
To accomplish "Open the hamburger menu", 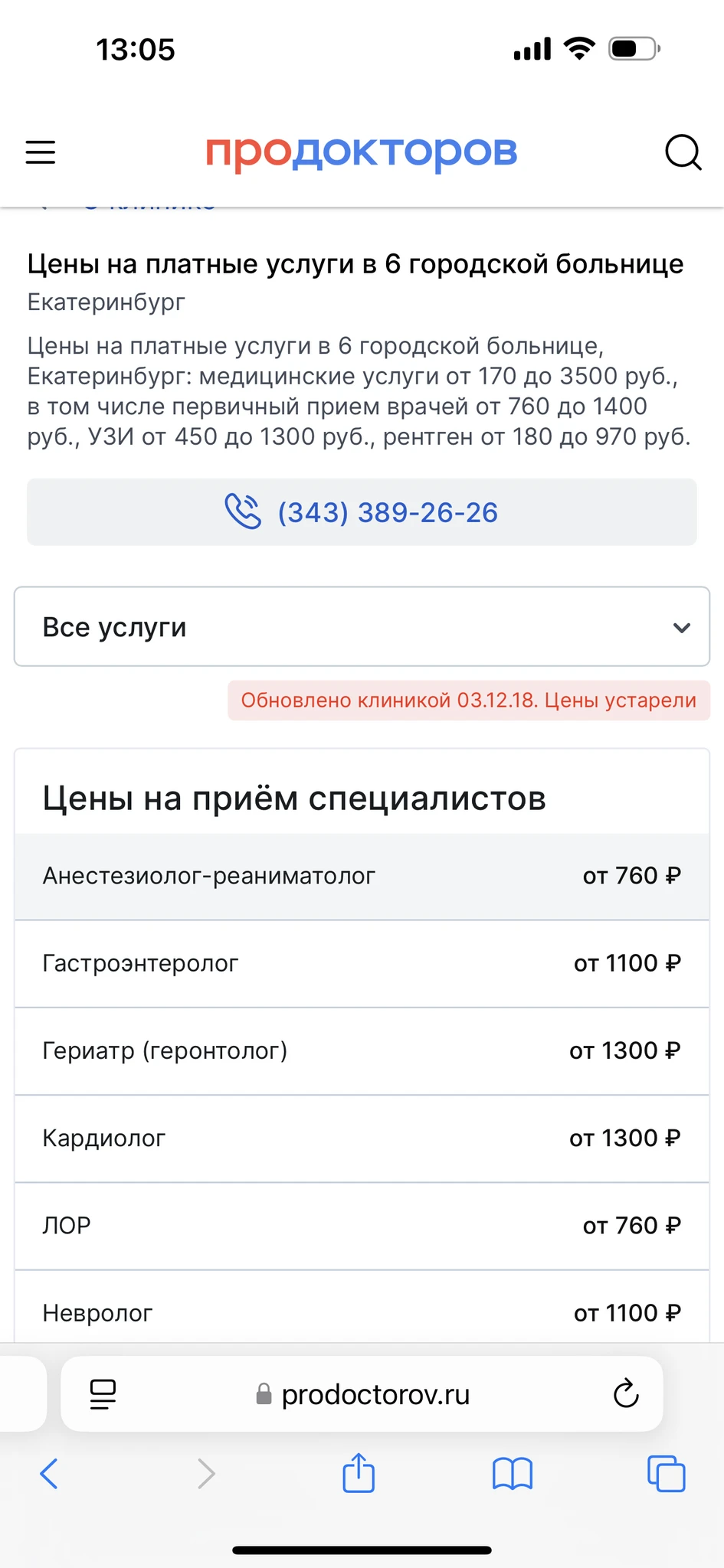I will pyautogui.click(x=41, y=152).
